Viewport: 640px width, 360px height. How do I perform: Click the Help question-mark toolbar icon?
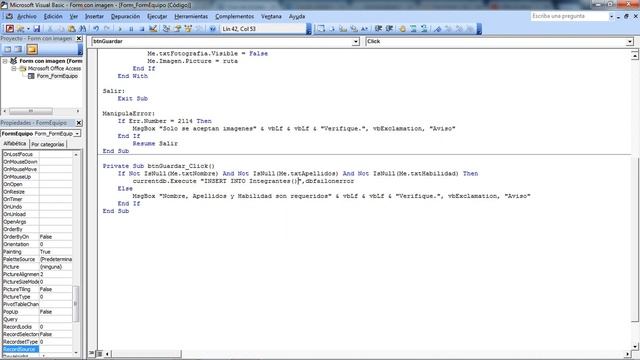pos(212,29)
